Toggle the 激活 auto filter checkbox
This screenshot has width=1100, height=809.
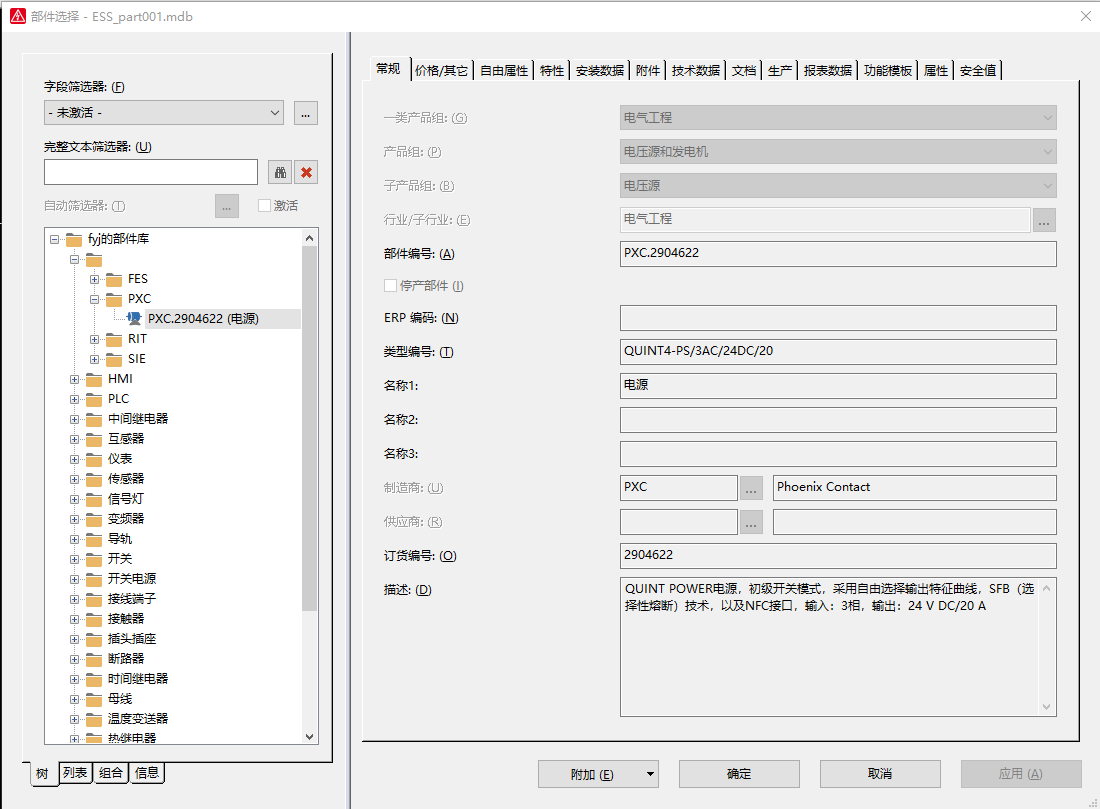pyautogui.click(x=264, y=206)
